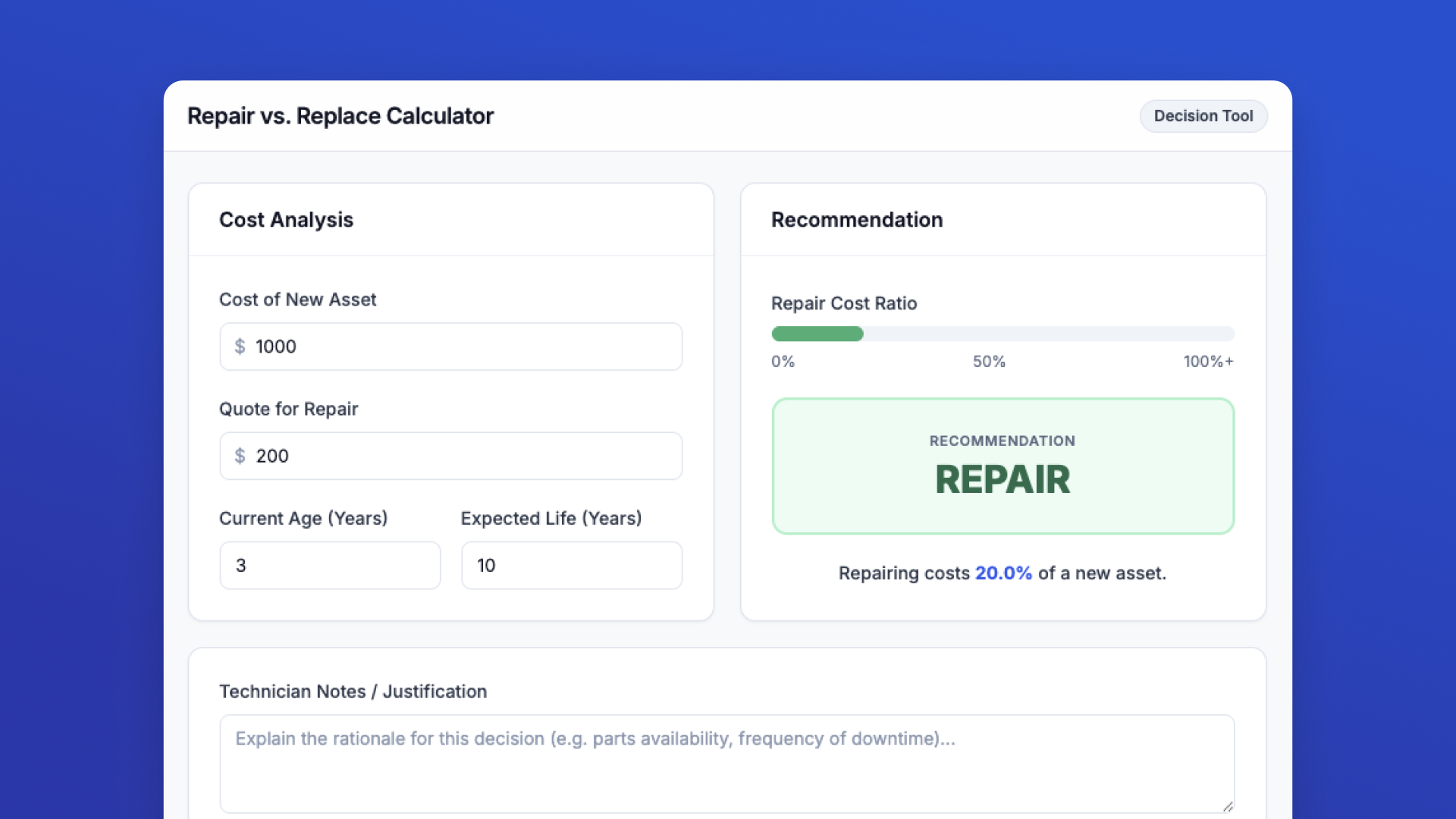Click the RECOMMENDATION label above REPAIR text
The width and height of the screenshot is (1456, 819).
(x=1003, y=441)
